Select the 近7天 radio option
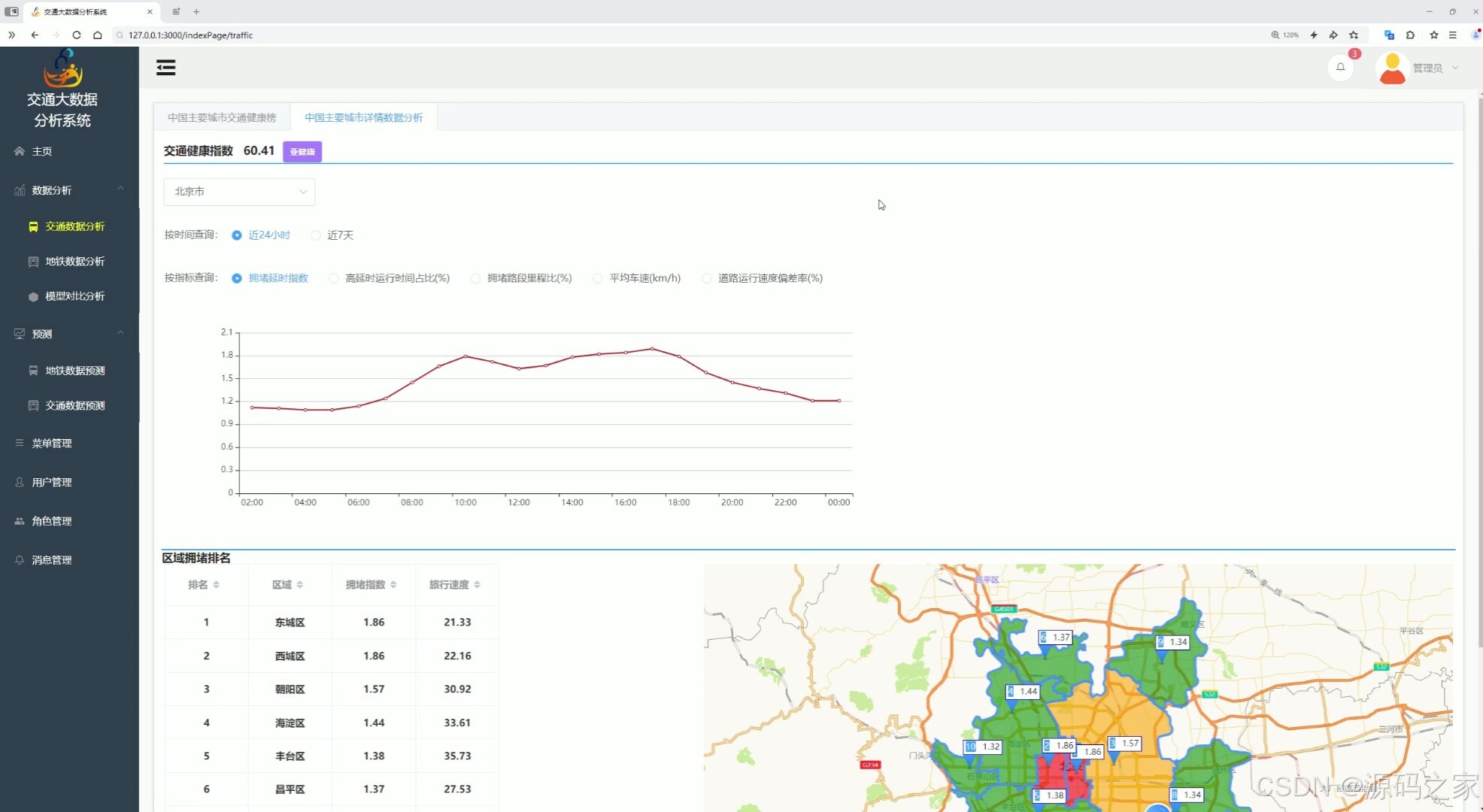Image resolution: width=1483 pixels, height=812 pixels. tap(316, 235)
